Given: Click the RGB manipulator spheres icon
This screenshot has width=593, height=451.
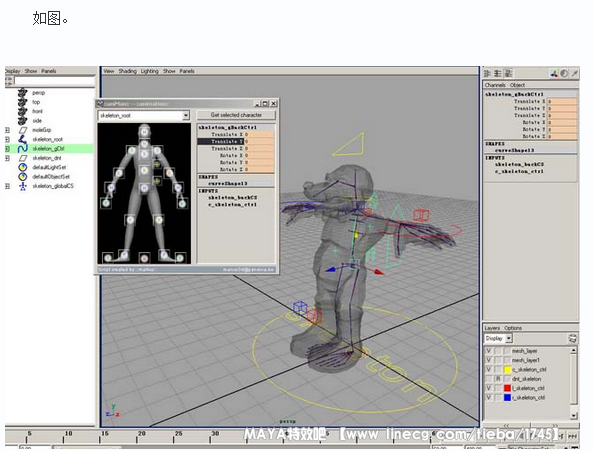Looking at the screenshot, I should click(554, 73).
